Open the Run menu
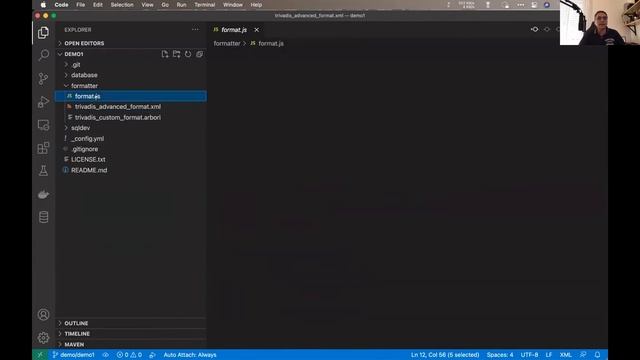 [181, 5]
